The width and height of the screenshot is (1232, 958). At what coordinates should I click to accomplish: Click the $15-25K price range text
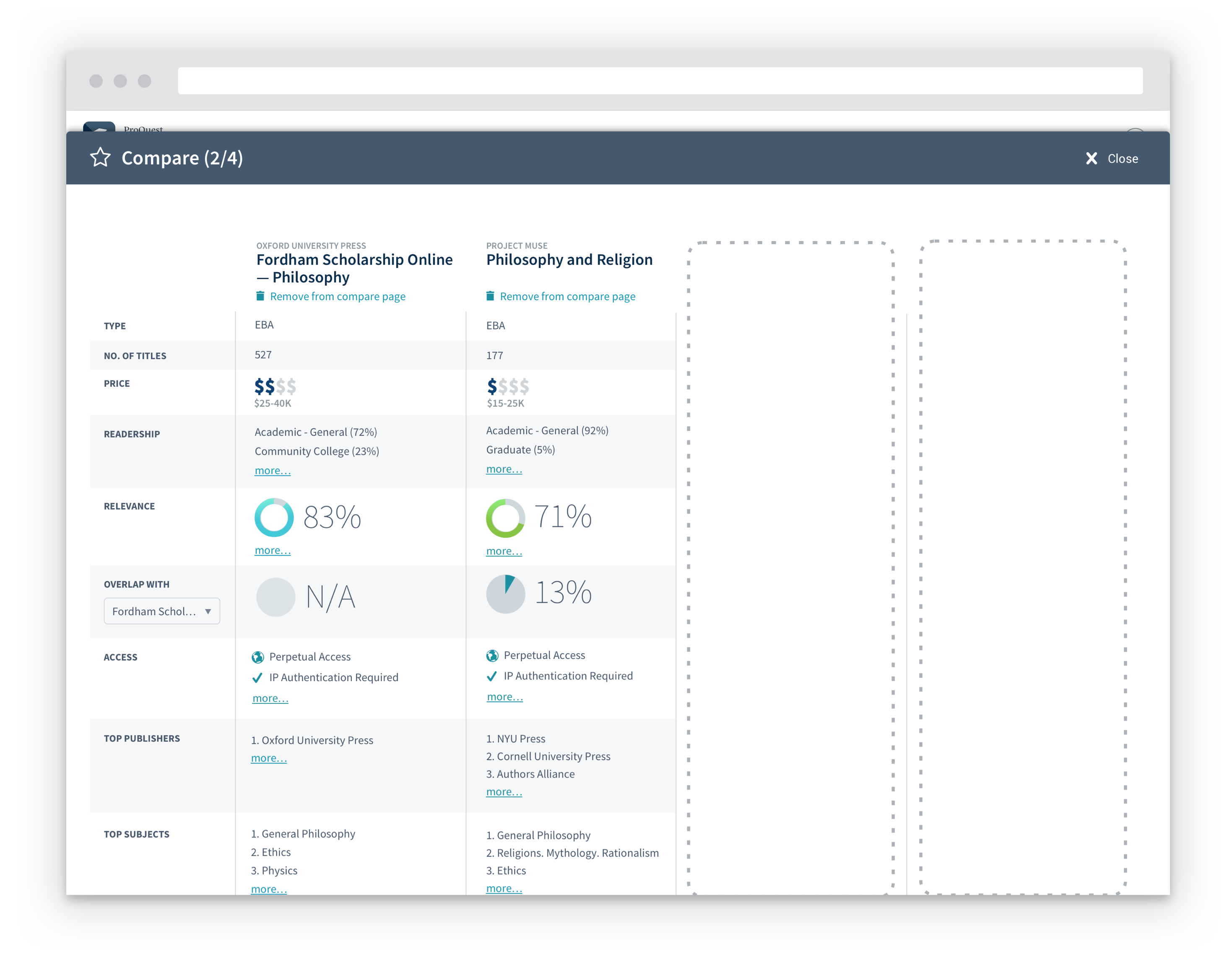click(505, 404)
